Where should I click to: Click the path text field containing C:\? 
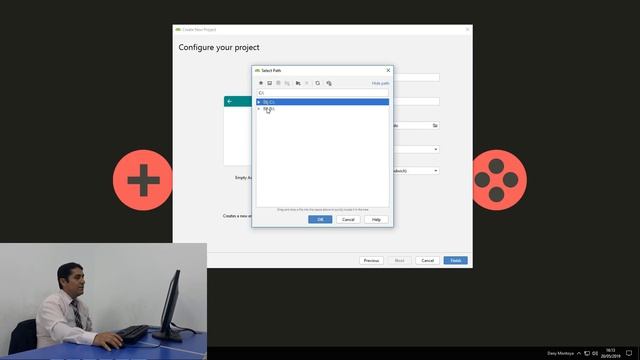click(x=322, y=93)
